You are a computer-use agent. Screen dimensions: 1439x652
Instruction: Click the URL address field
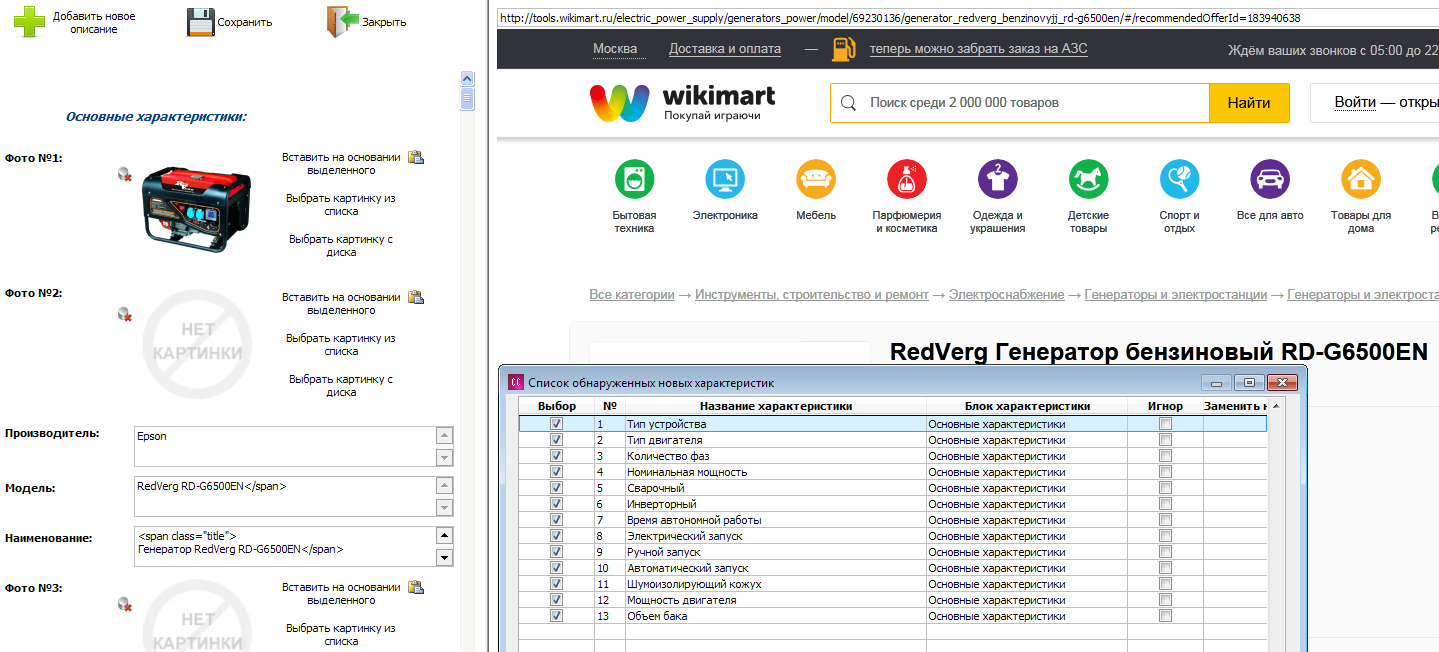click(966, 17)
